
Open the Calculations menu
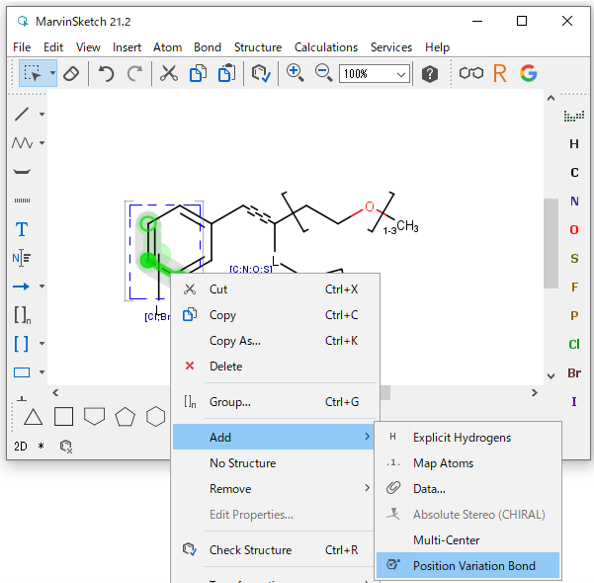point(326,47)
